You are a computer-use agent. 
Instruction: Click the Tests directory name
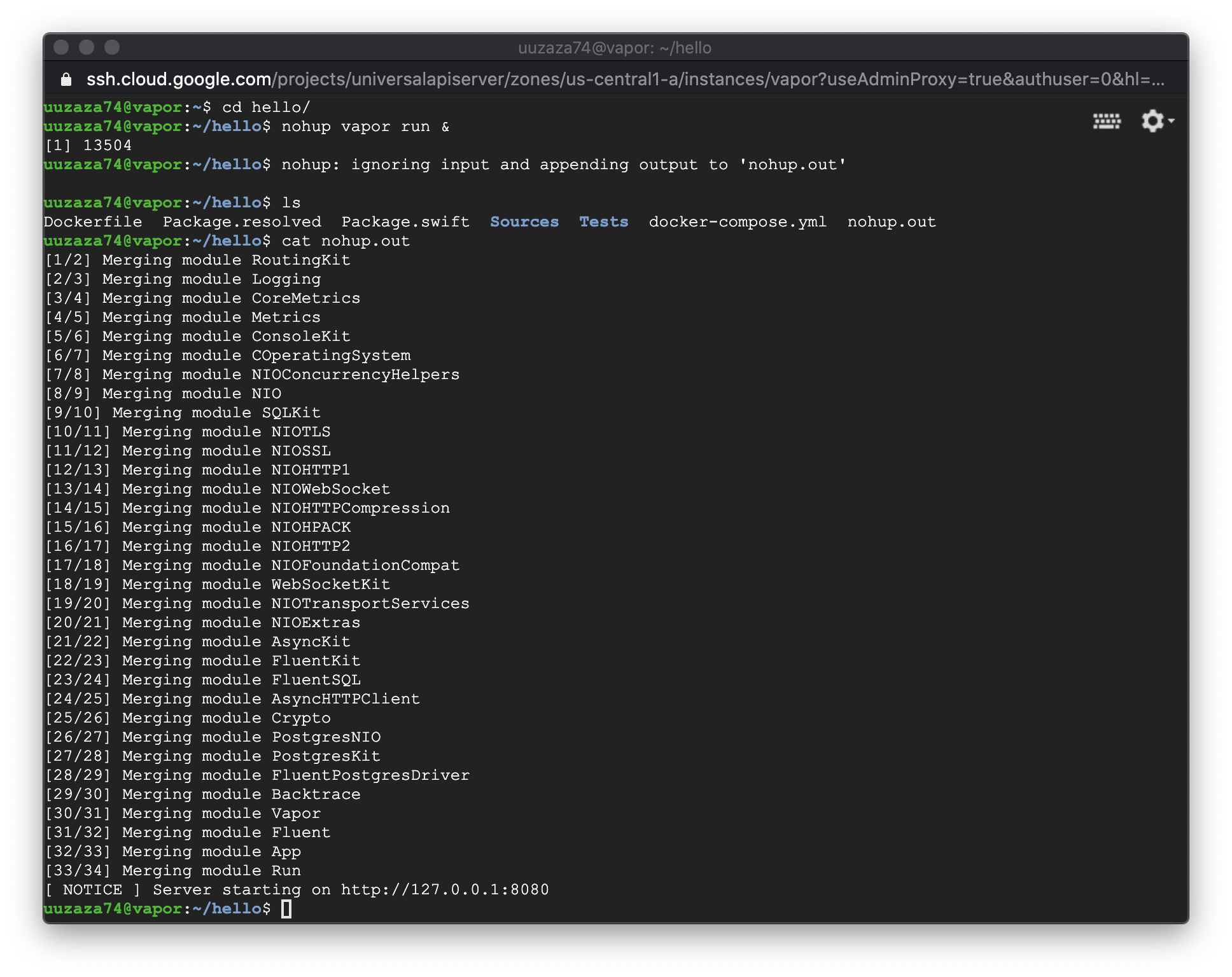tap(603, 222)
